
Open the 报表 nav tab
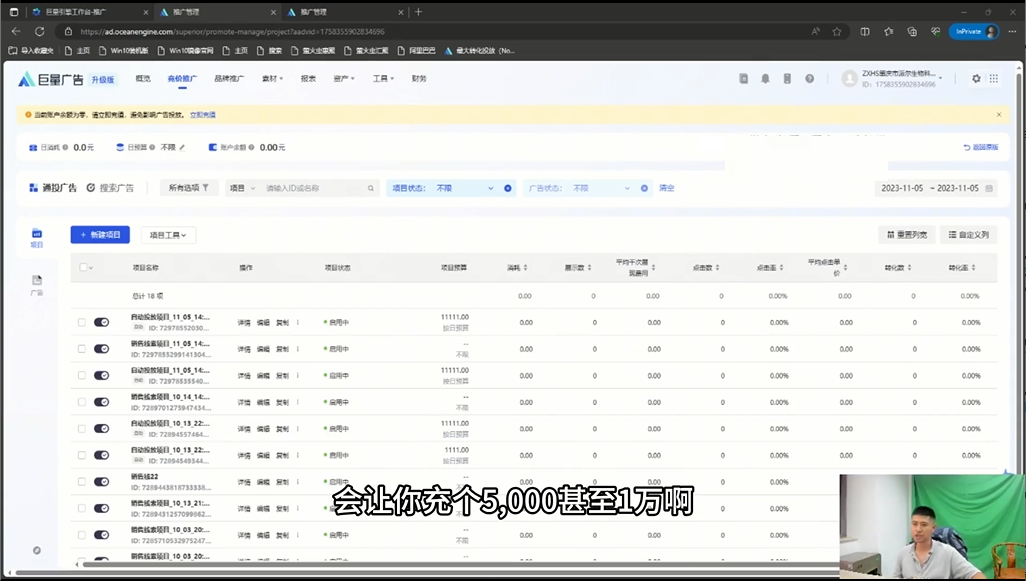pyautogui.click(x=308, y=79)
